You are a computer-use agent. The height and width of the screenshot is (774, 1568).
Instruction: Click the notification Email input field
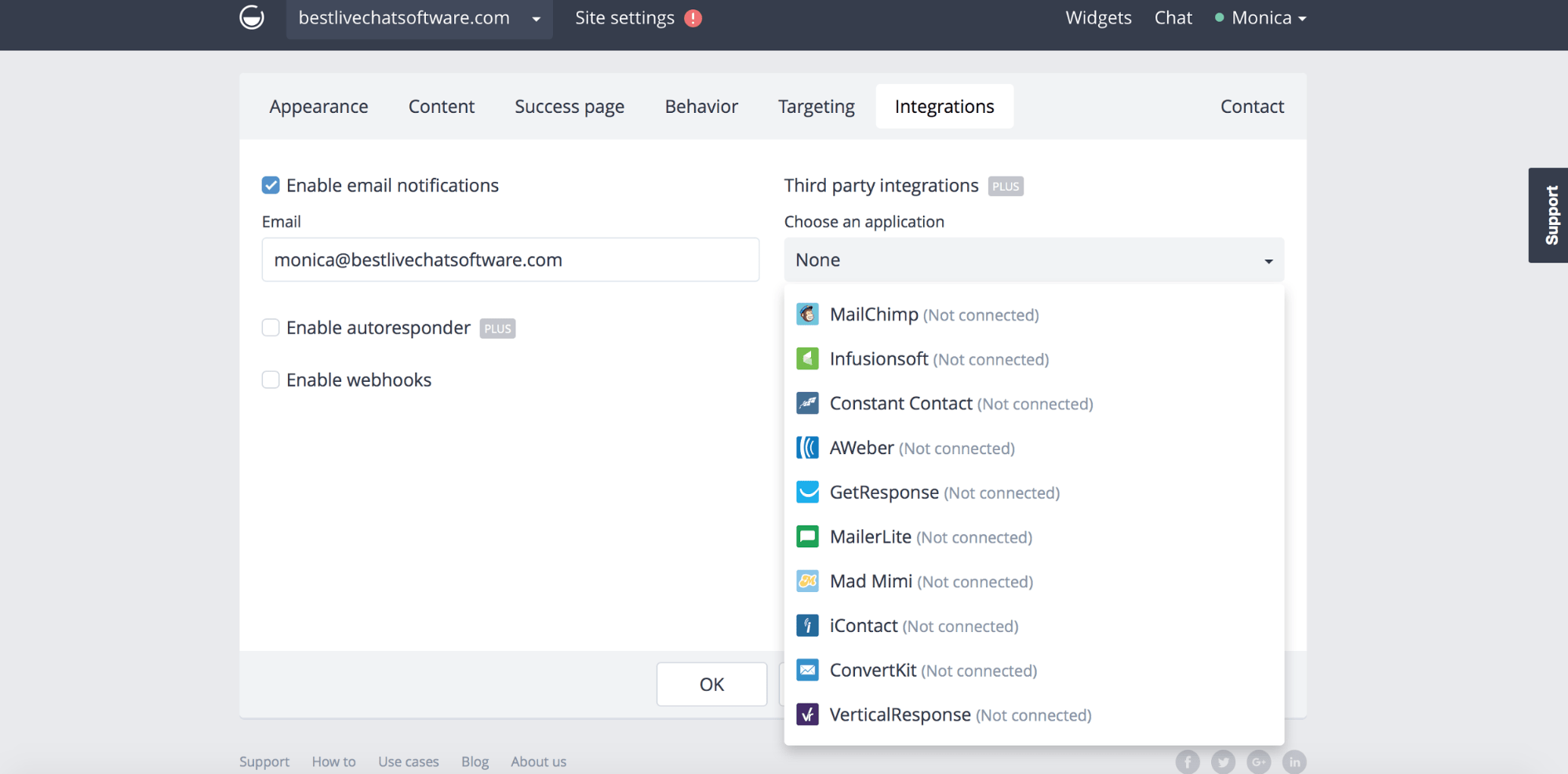point(511,260)
